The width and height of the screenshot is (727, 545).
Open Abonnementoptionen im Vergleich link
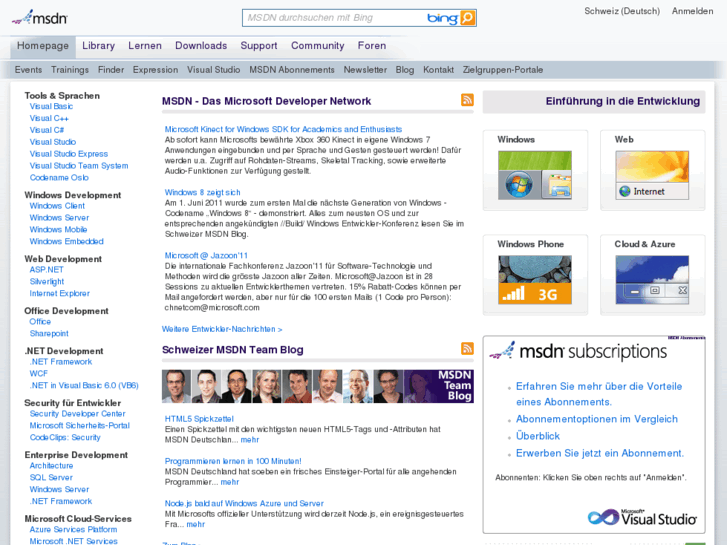point(597,419)
